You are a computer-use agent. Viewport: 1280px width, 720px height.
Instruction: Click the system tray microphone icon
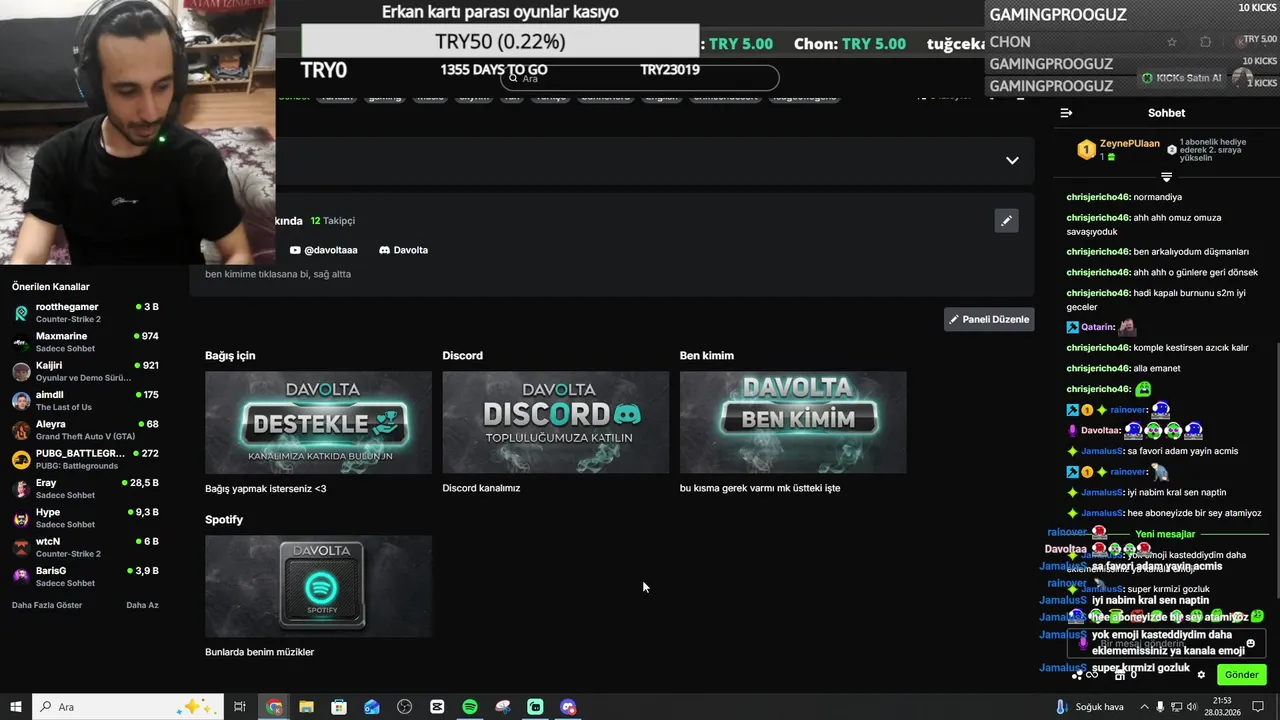[x=1160, y=707]
